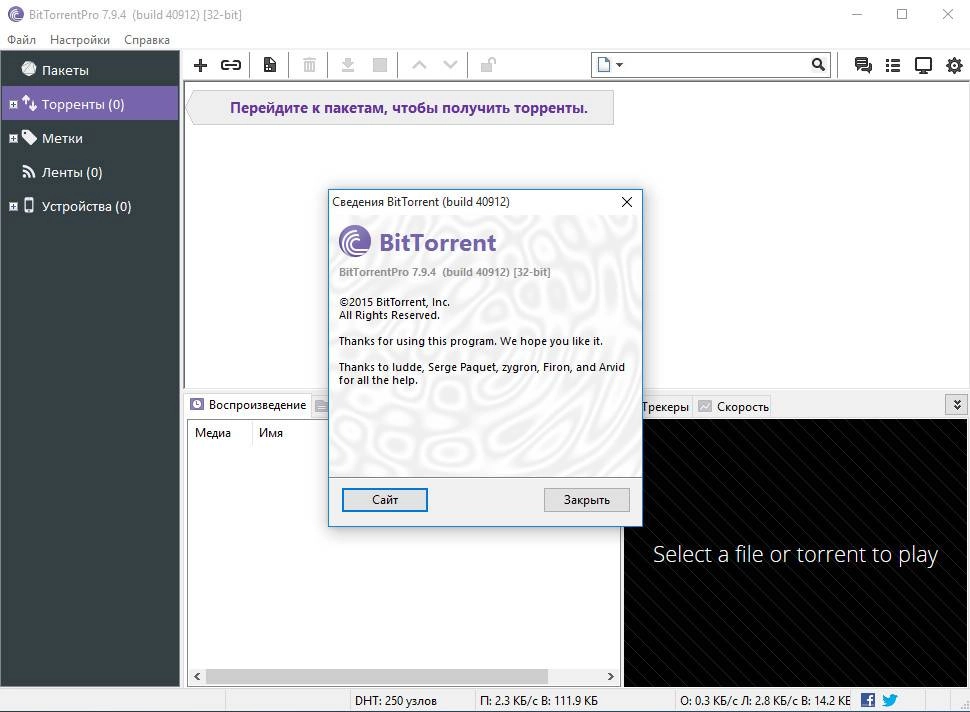Open search provider dropdown arrow
The width and height of the screenshot is (970, 712).
pyautogui.click(x=619, y=64)
